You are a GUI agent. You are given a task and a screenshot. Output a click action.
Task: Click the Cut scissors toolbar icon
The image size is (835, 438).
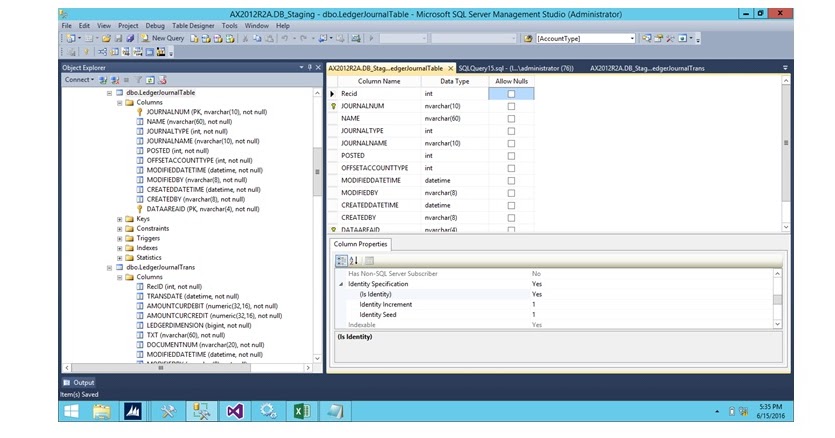[x=245, y=38]
